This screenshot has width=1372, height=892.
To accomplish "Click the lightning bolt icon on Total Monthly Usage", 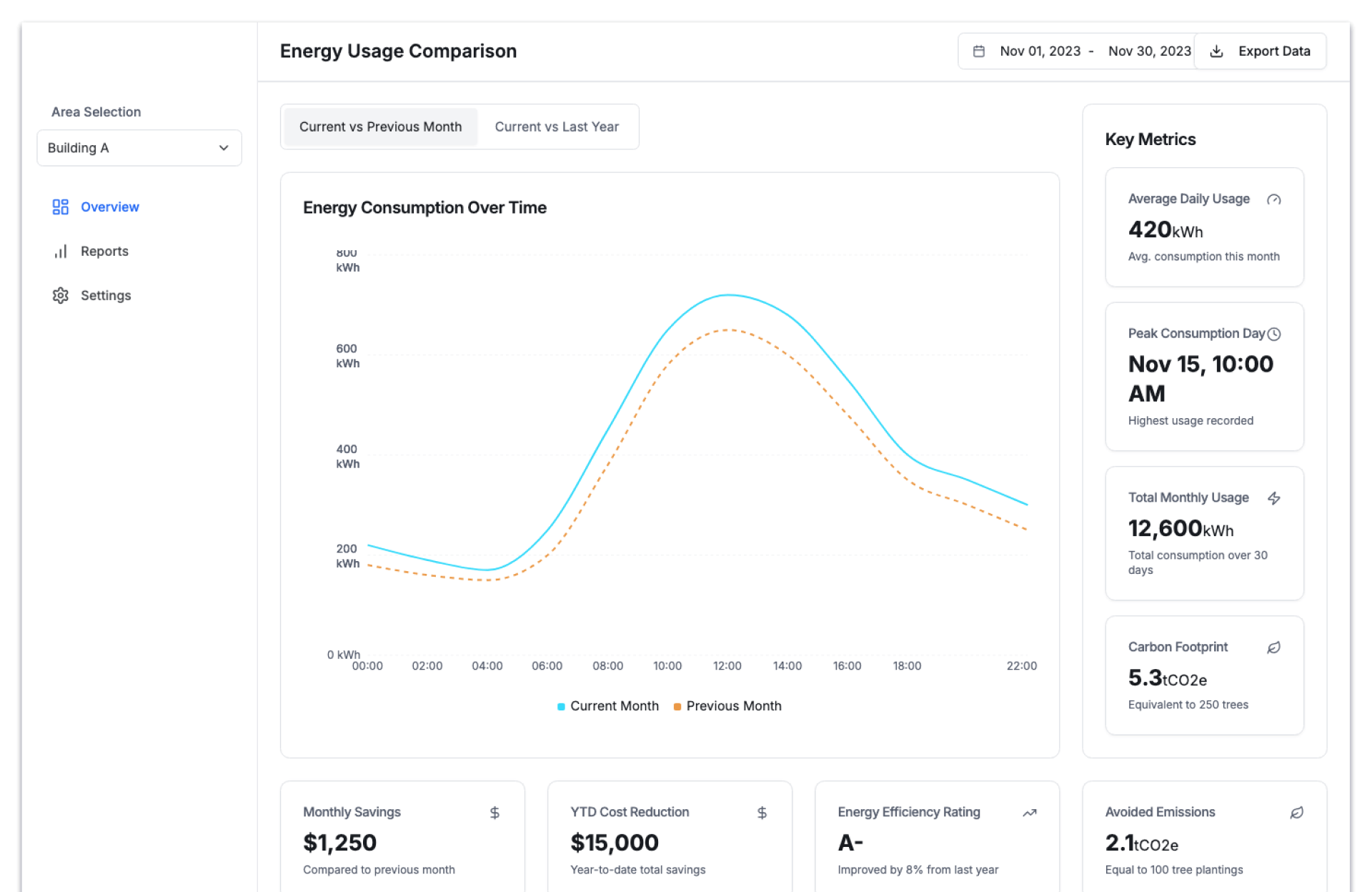I will [x=1273, y=498].
